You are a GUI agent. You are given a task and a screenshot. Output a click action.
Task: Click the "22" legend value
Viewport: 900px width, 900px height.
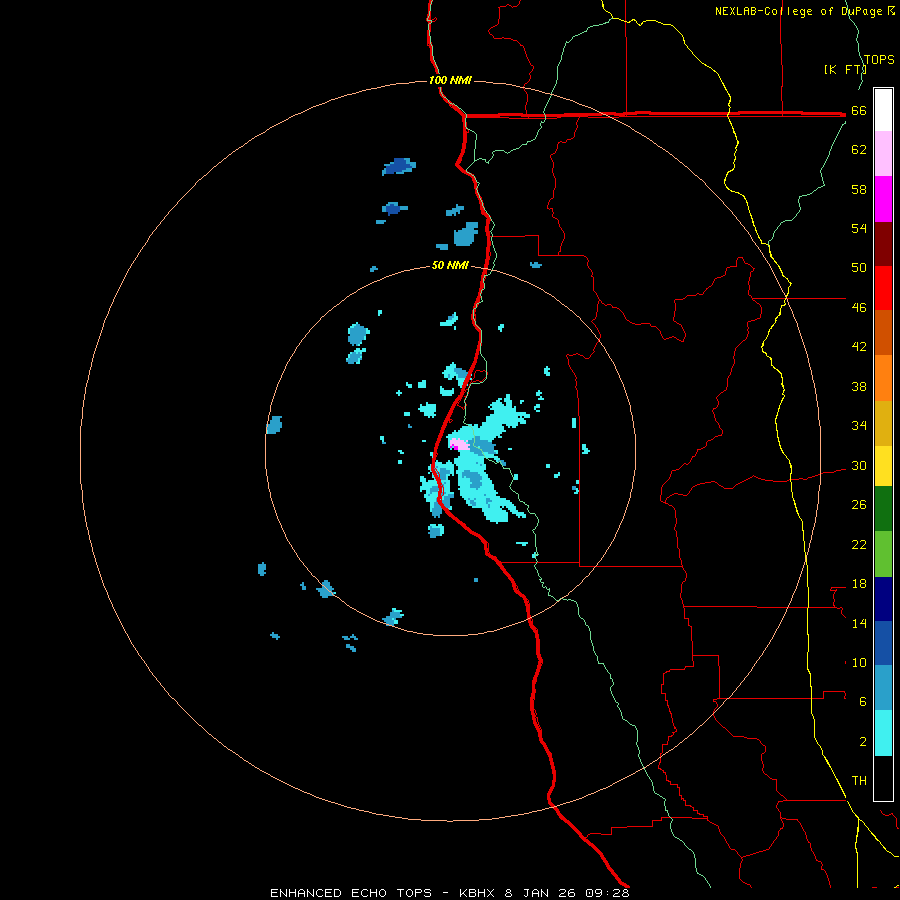click(x=859, y=544)
